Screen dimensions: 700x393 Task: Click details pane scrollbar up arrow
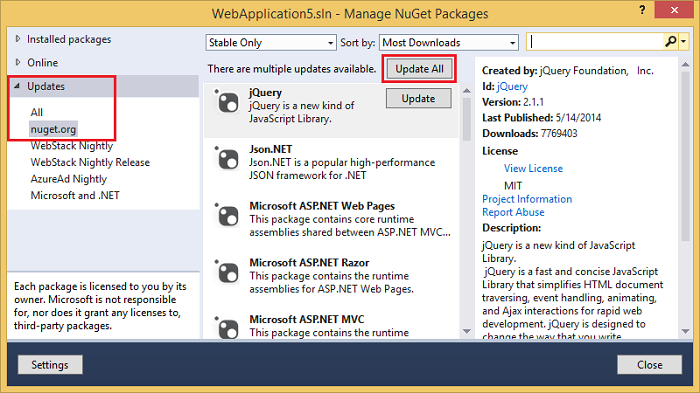(686, 65)
